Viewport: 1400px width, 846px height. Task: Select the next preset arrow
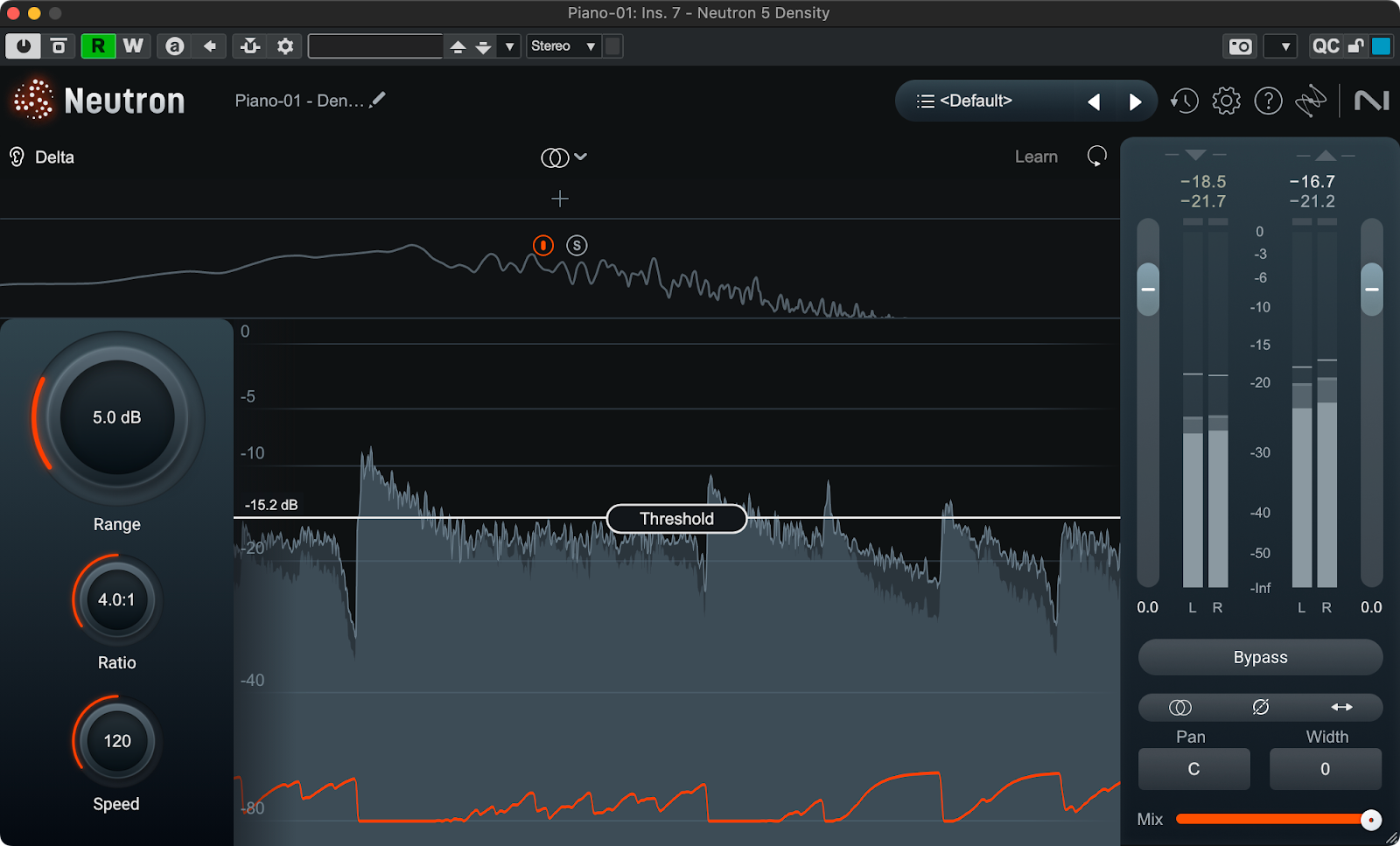click(1135, 102)
